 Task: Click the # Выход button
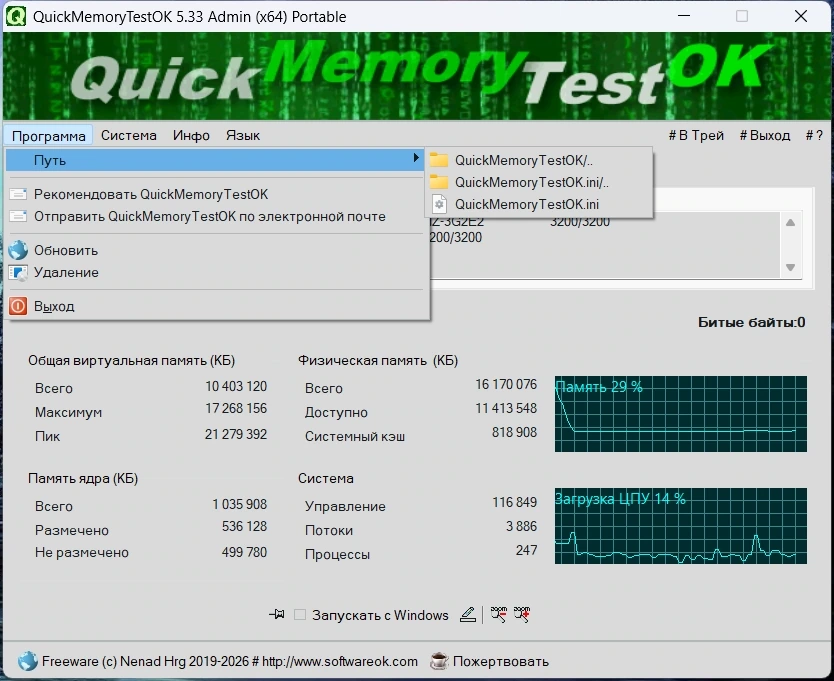tap(765, 135)
